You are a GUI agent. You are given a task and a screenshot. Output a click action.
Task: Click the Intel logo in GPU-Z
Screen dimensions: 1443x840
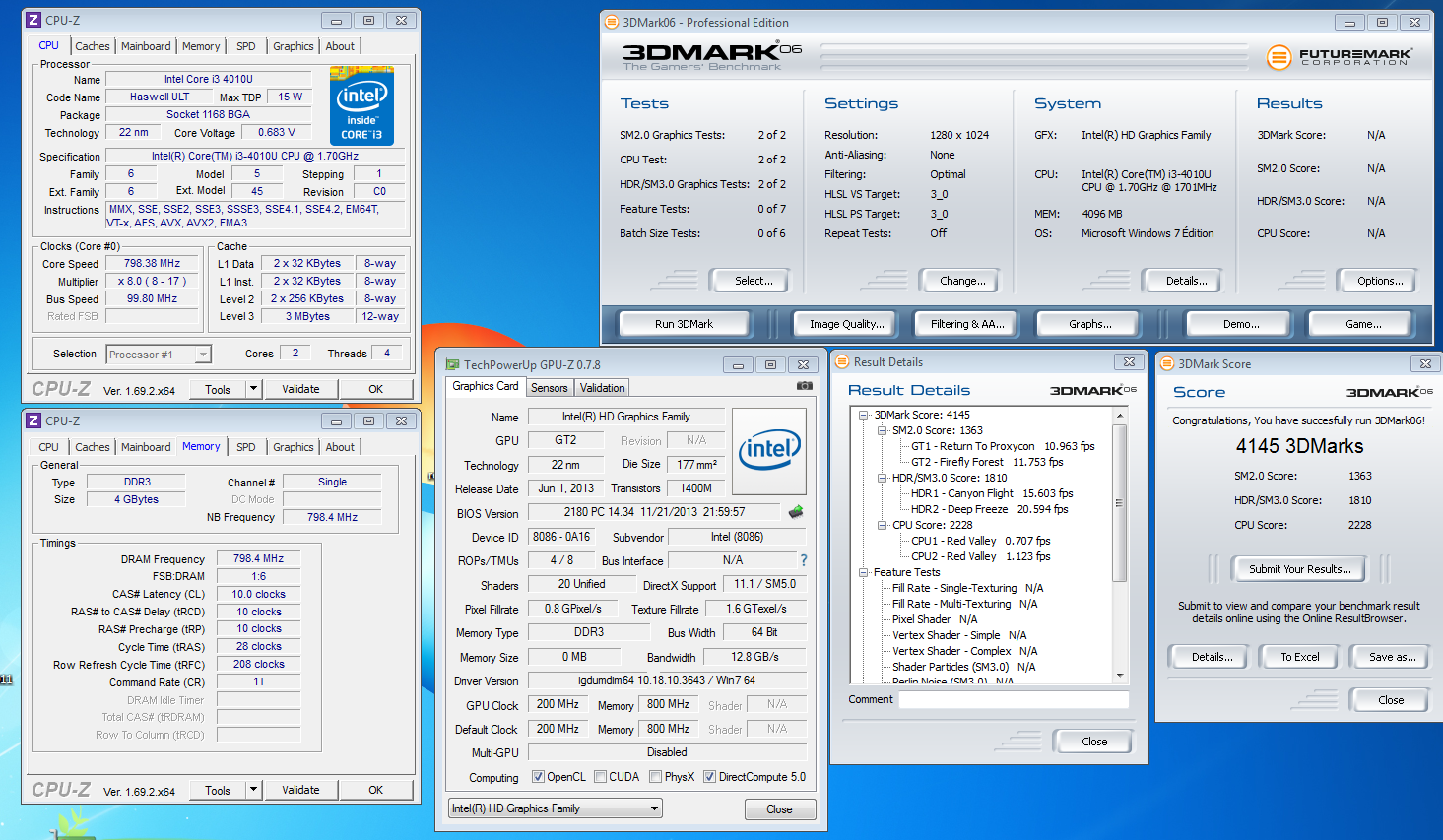point(769,451)
